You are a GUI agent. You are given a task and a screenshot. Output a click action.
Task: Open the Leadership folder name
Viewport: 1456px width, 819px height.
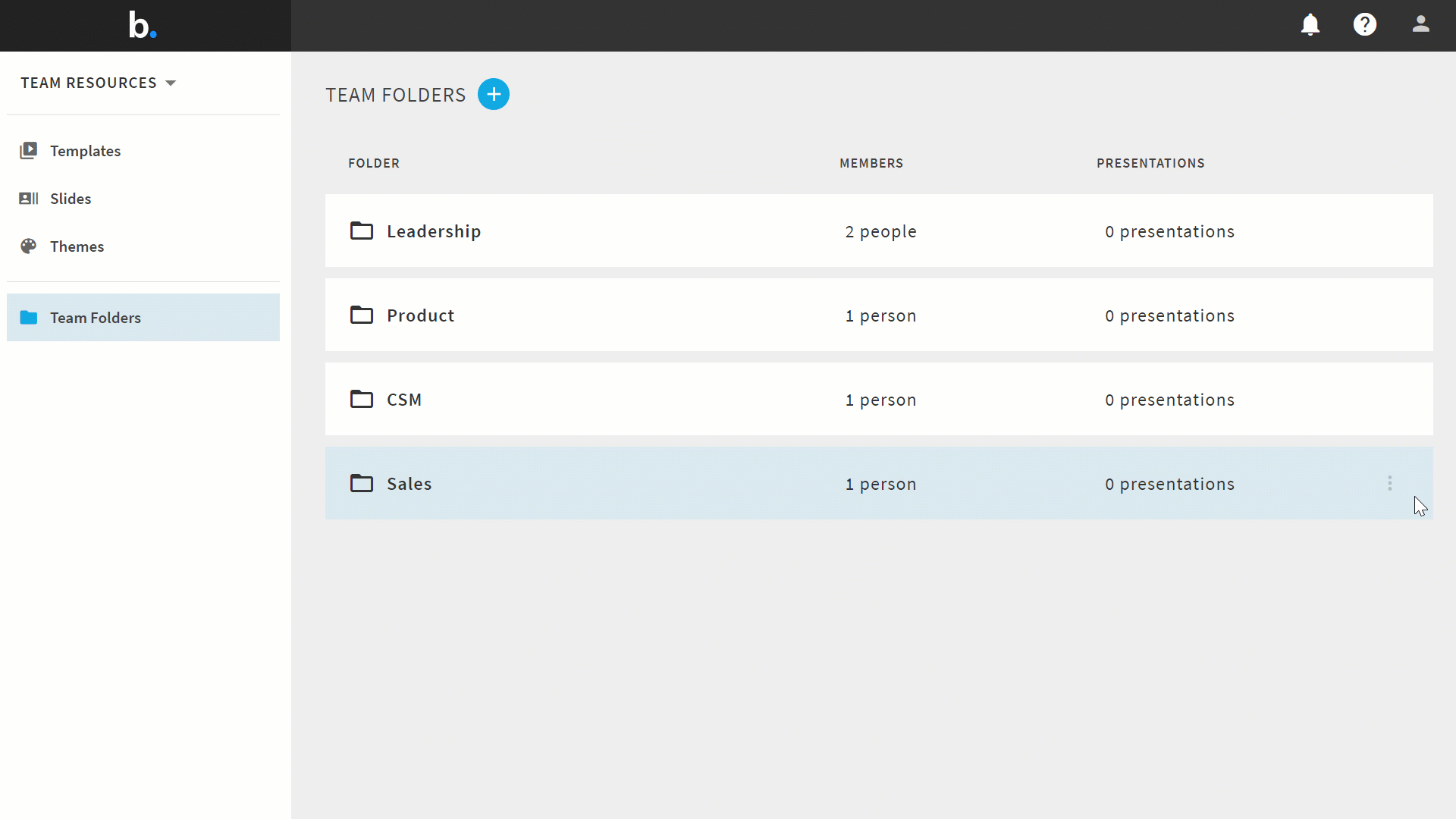tap(434, 231)
